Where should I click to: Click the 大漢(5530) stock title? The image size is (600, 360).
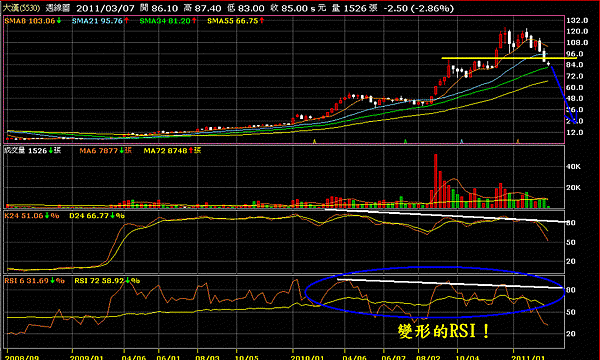[21, 8]
